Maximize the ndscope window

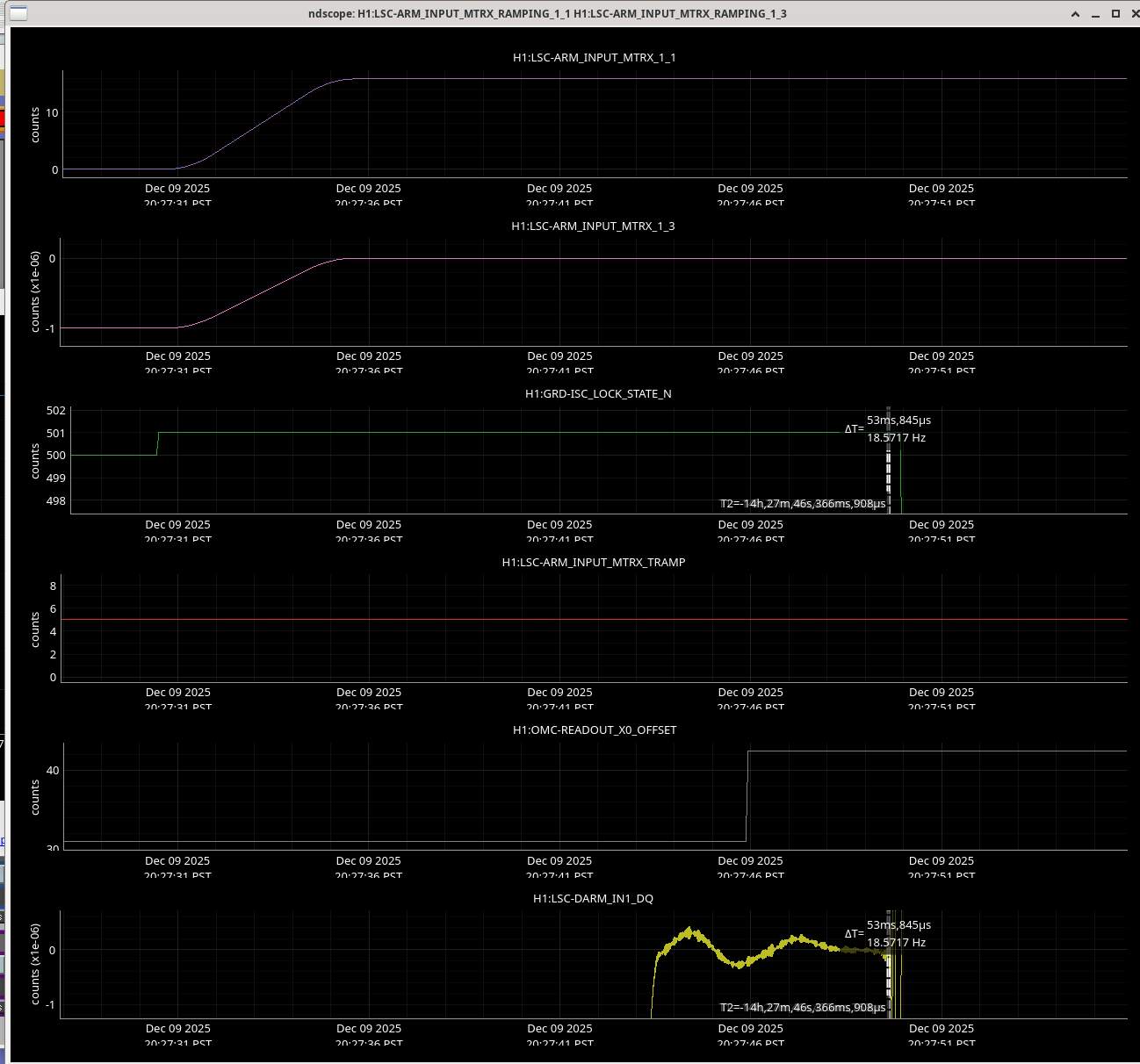pyautogui.click(x=1115, y=14)
